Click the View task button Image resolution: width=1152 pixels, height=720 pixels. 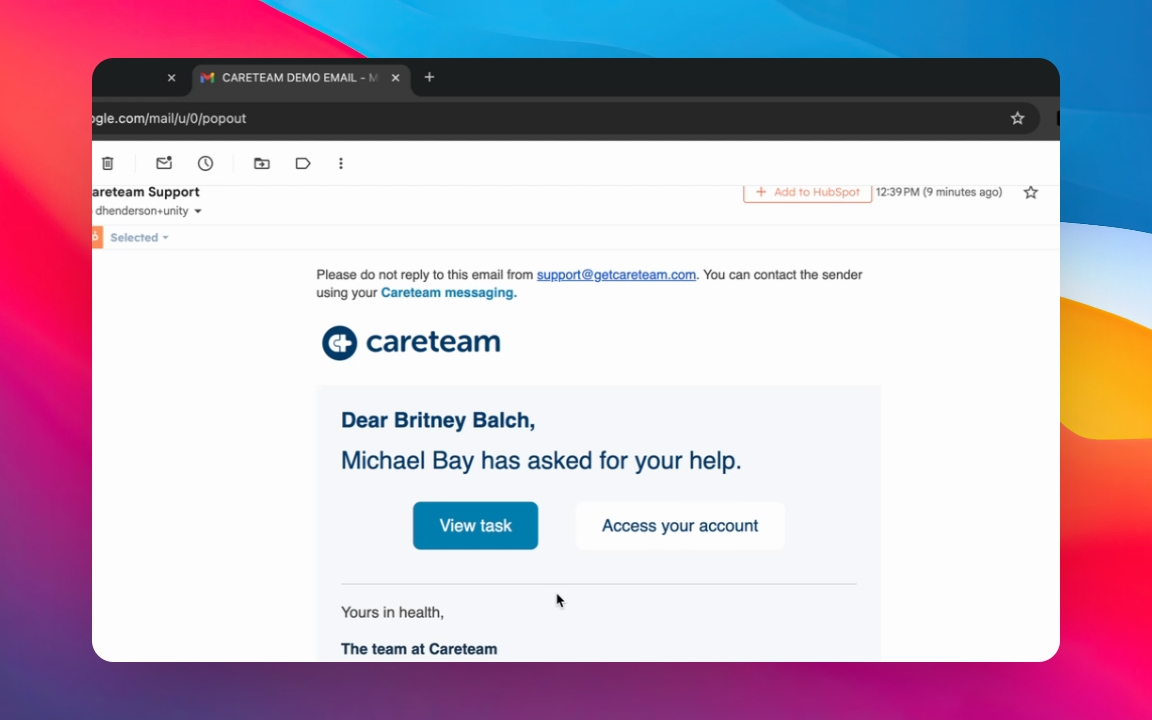click(475, 525)
